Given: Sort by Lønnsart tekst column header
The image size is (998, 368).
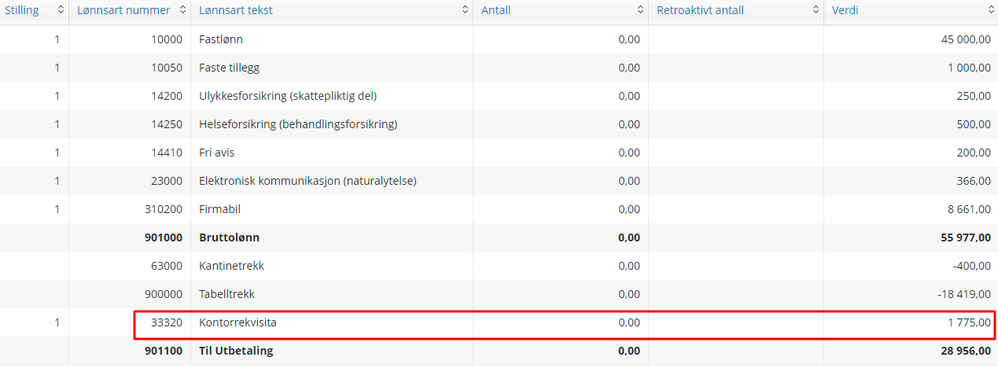Looking at the screenshot, I should click(x=235, y=10).
